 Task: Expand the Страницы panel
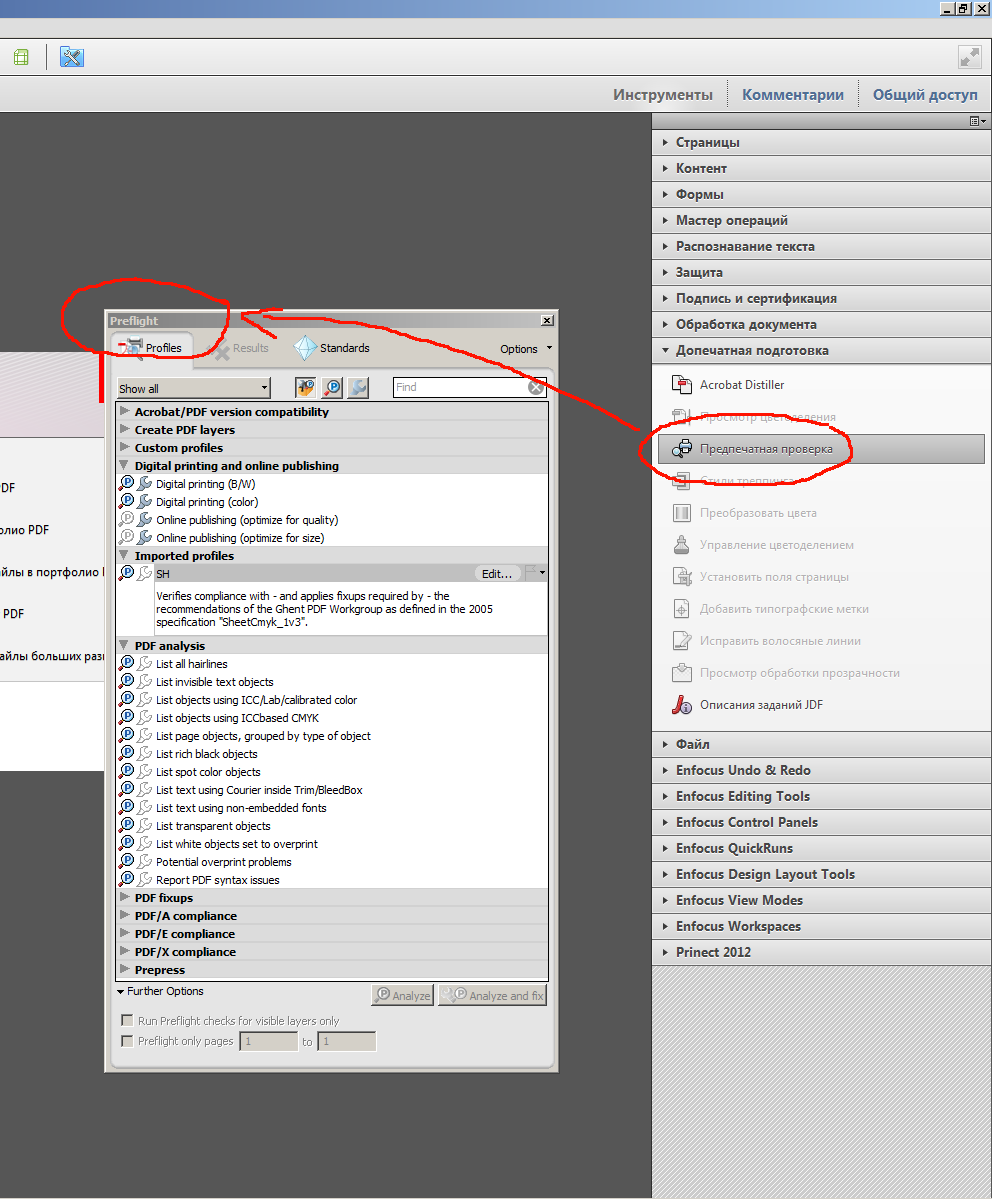point(821,143)
